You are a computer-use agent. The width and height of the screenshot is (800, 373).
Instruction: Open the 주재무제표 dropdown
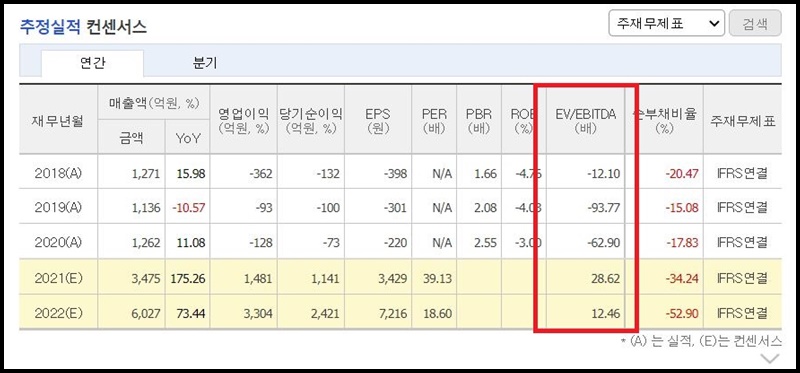(666, 23)
